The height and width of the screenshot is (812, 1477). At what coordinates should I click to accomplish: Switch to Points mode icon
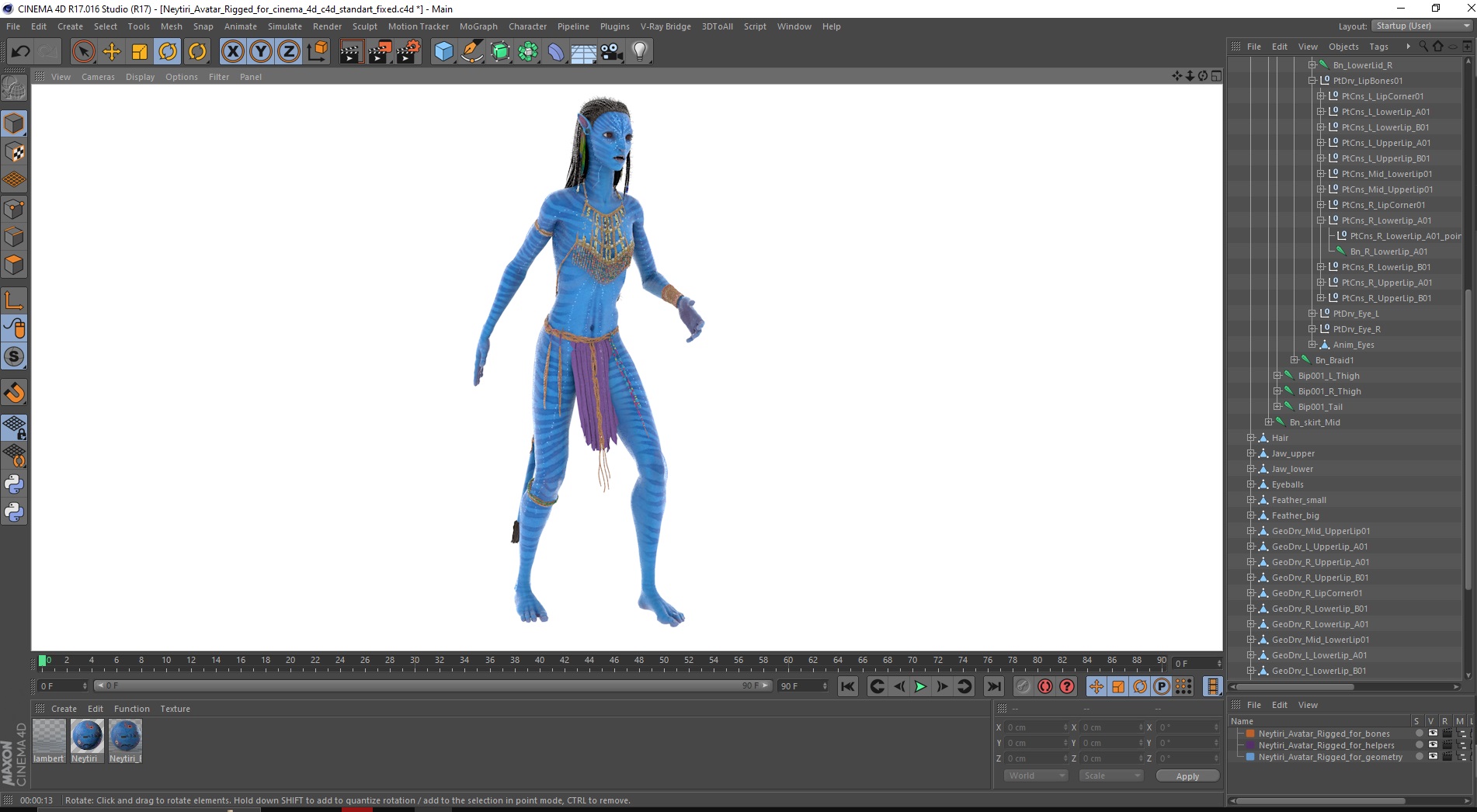(x=14, y=209)
